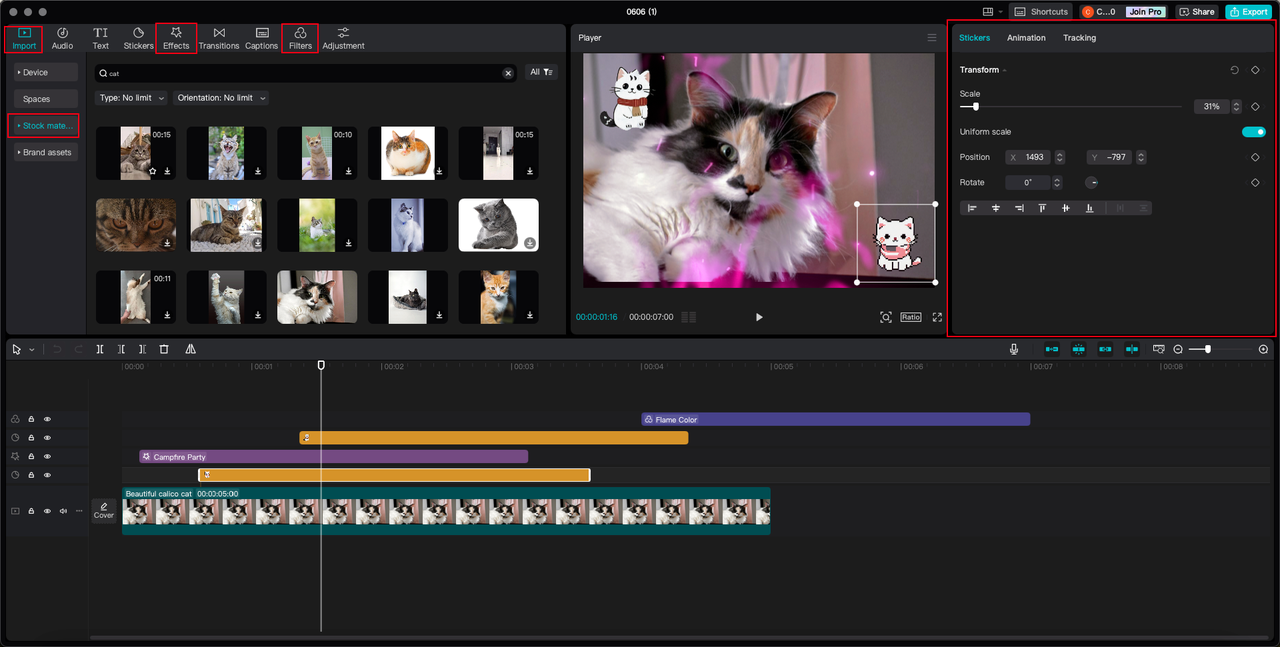
Task: Select the Stickers properties tab
Action: (974, 38)
